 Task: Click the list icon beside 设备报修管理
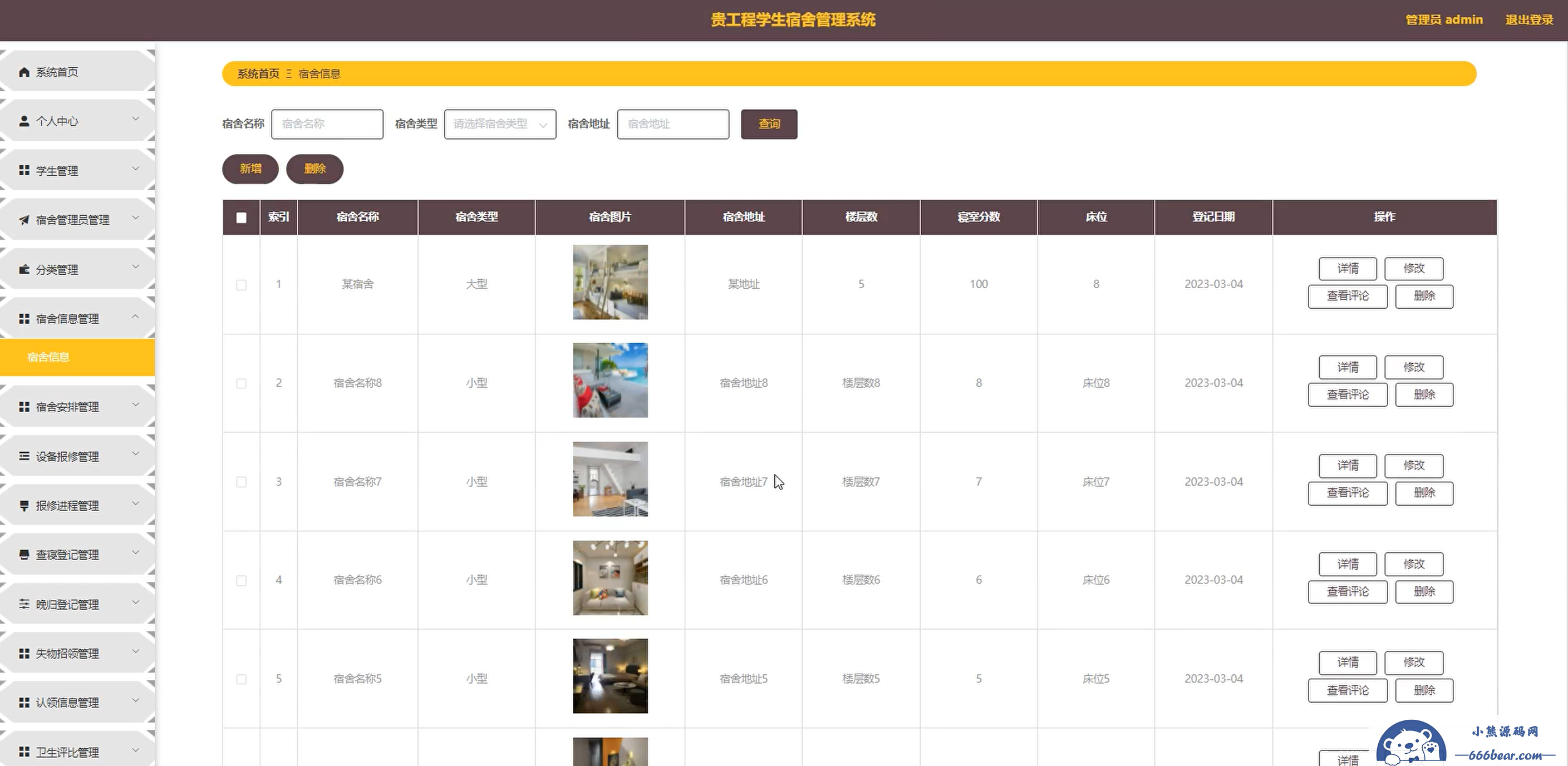24,456
